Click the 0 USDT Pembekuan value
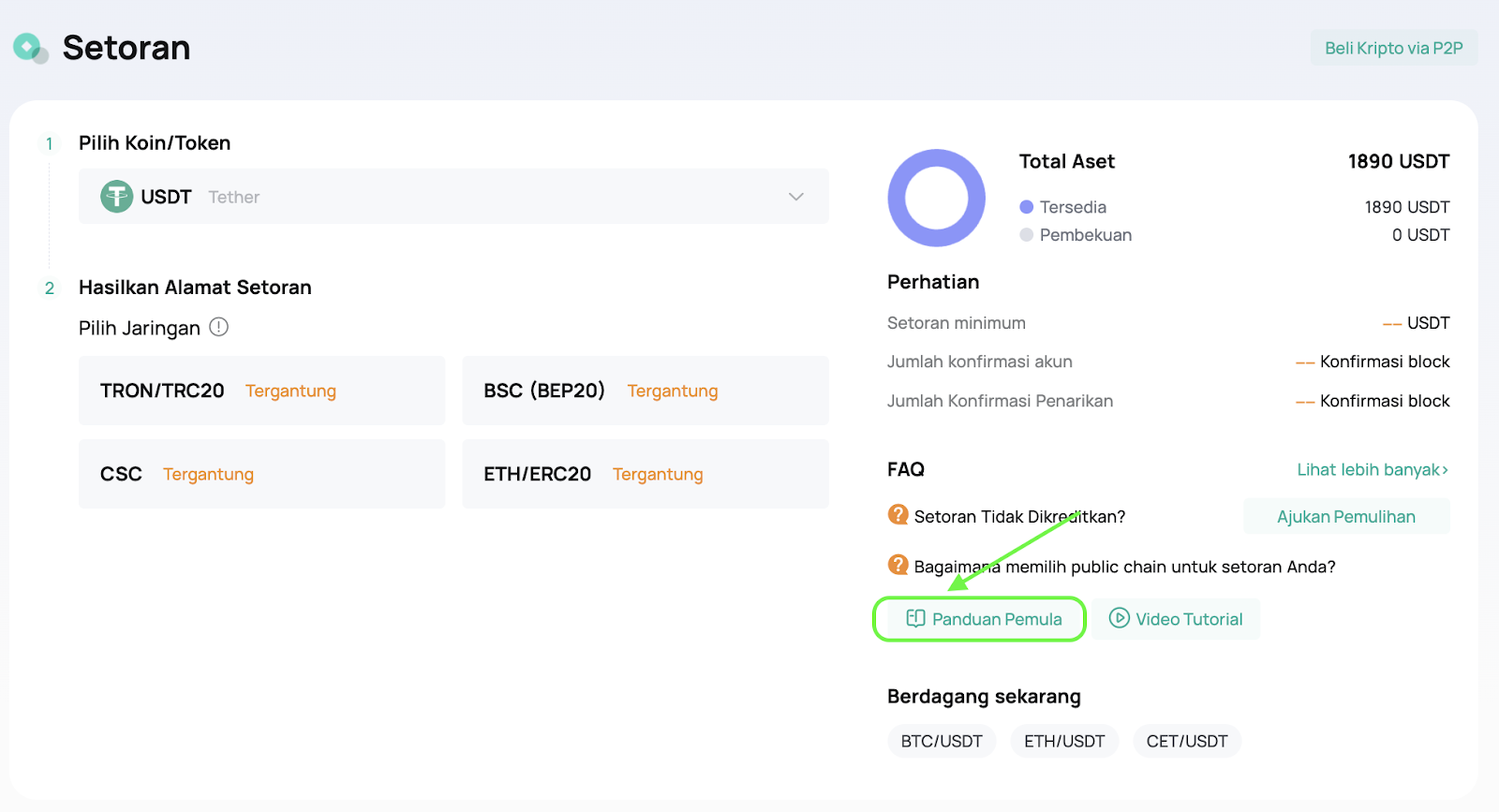The height and width of the screenshot is (812, 1499). [1420, 235]
